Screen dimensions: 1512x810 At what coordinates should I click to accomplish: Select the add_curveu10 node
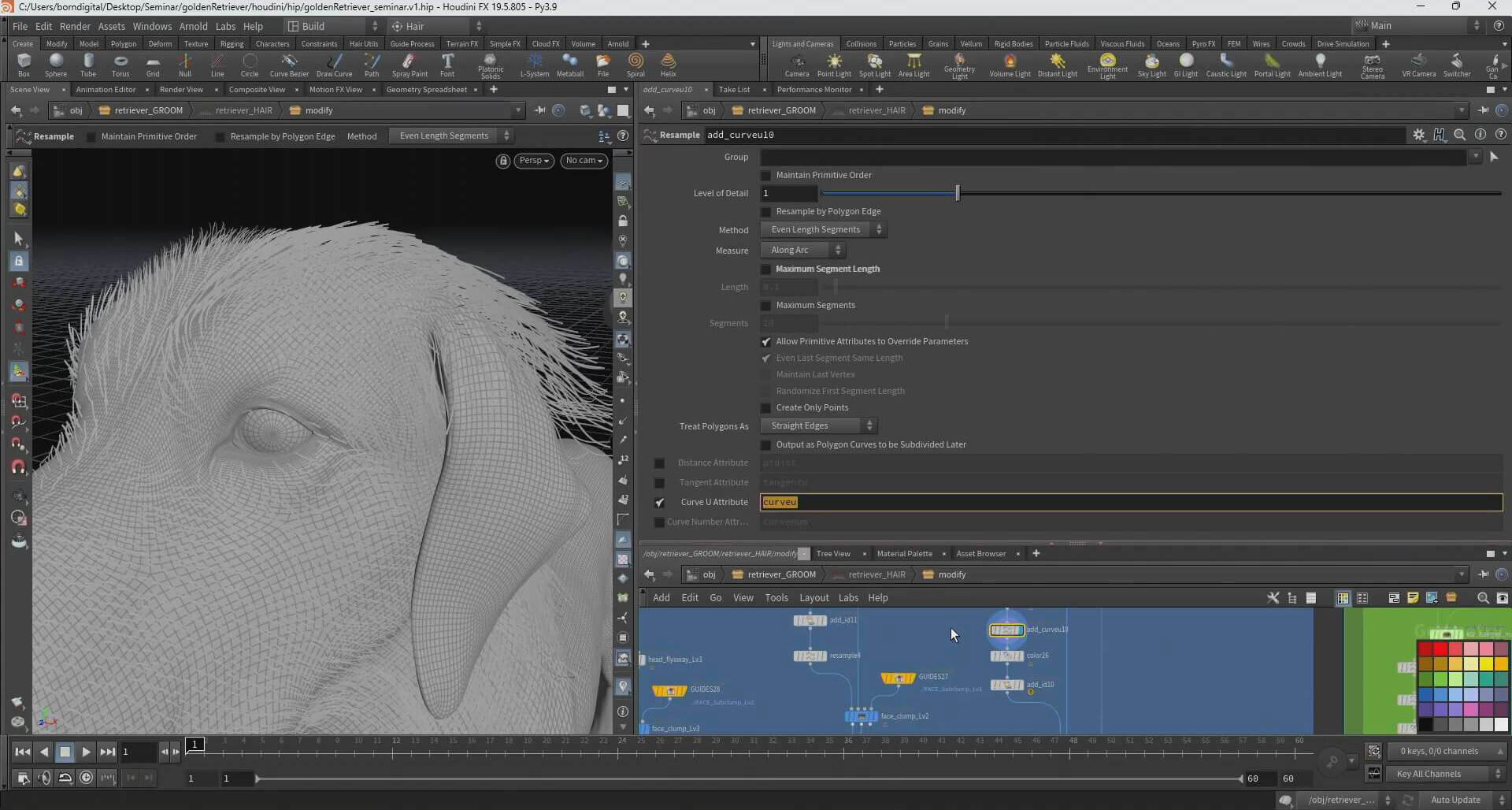[x=1006, y=630]
